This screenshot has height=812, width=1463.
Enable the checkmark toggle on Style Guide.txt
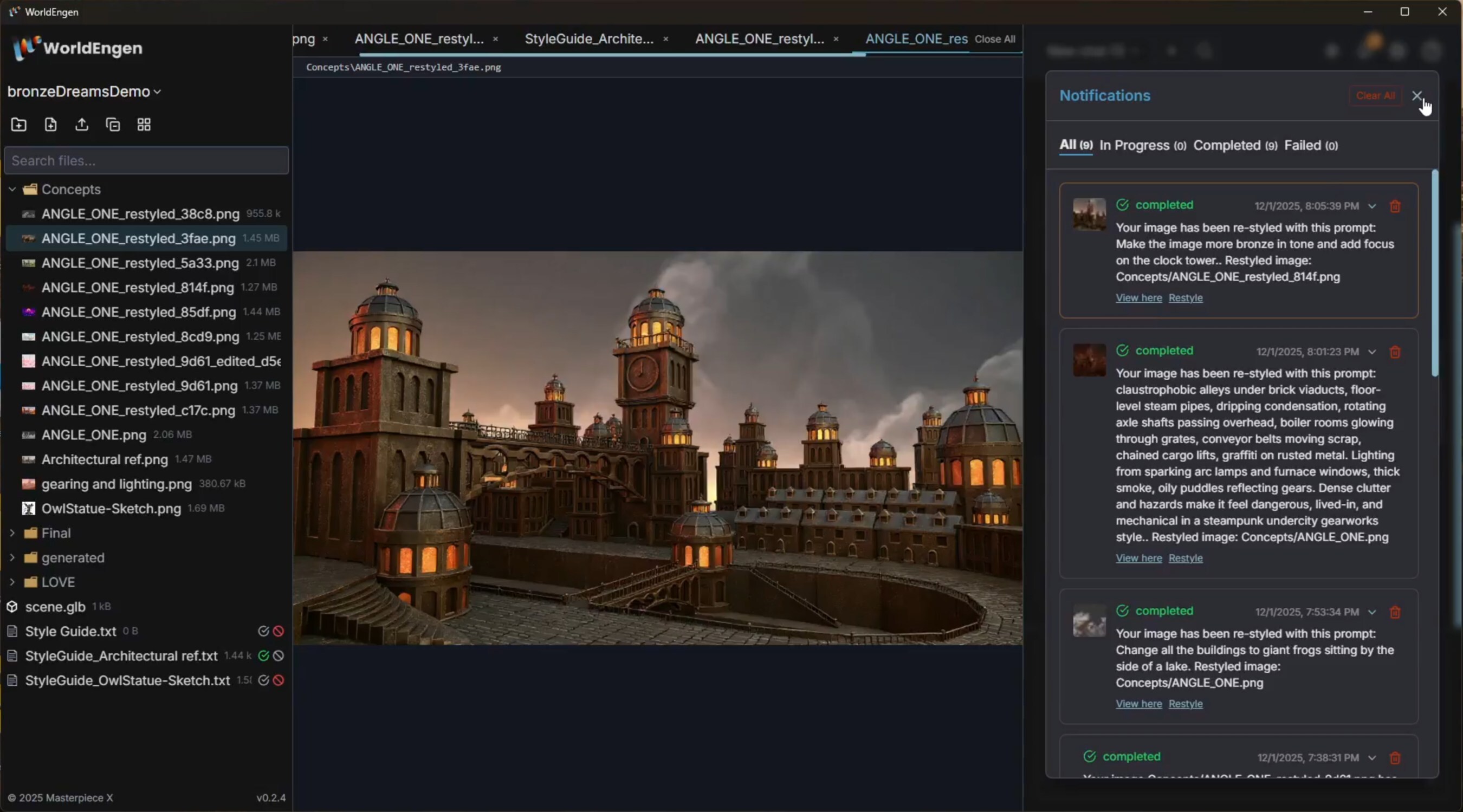[x=263, y=631]
